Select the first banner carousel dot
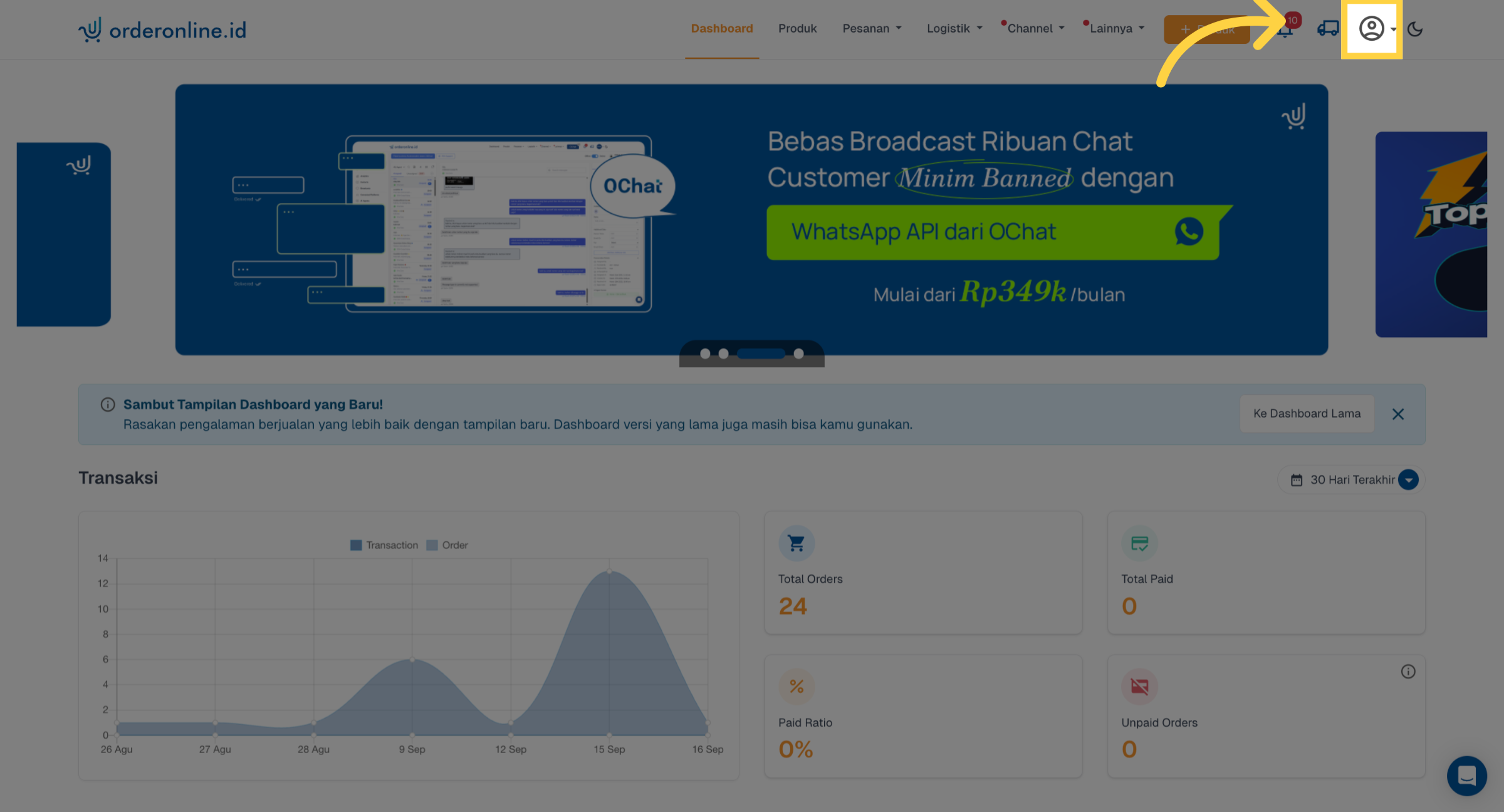The width and height of the screenshot is (1504, 812). (x=705, y=354)
